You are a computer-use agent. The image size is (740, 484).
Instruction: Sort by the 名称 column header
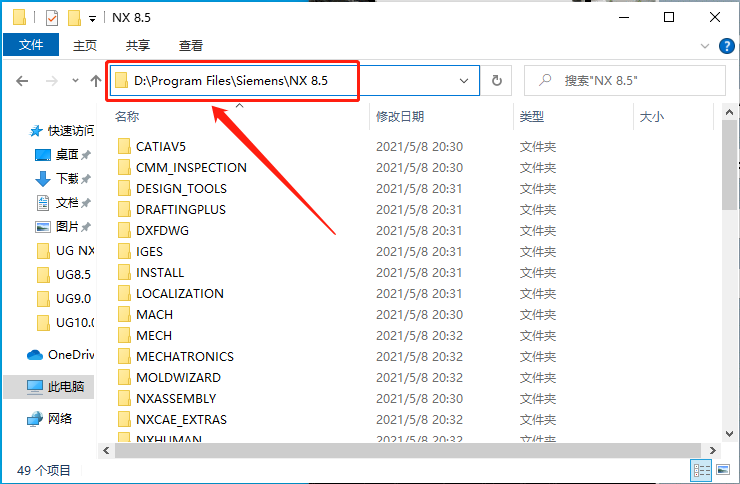[127, 117]
